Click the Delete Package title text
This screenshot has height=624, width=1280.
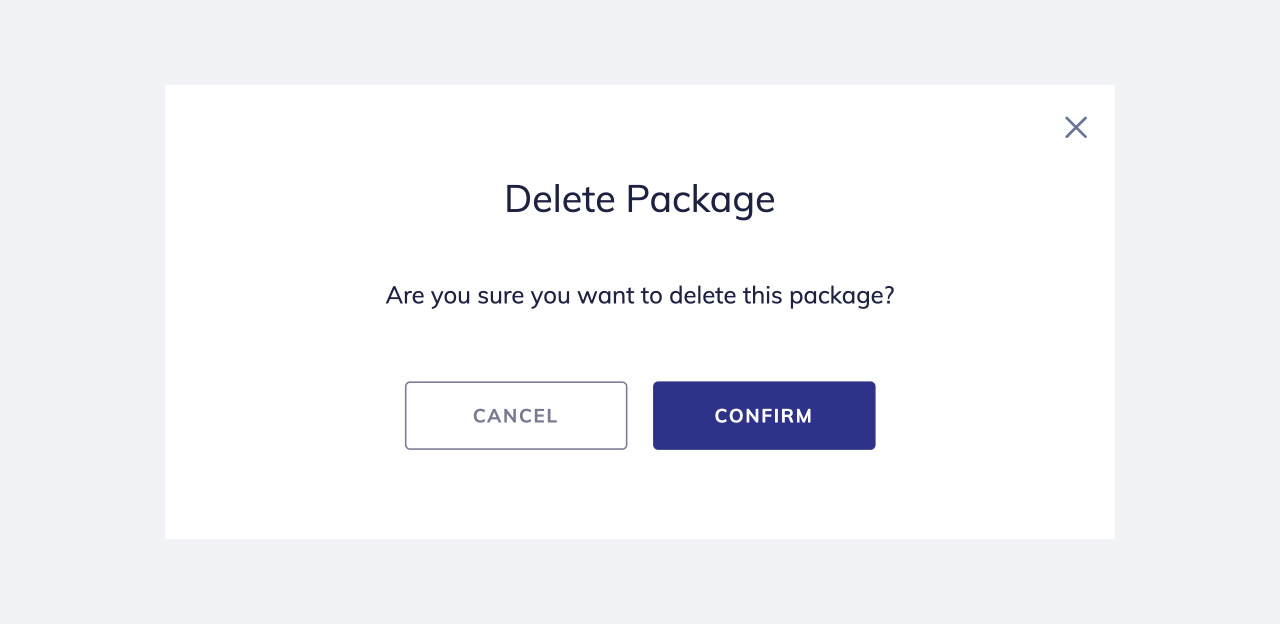(640, 199)
